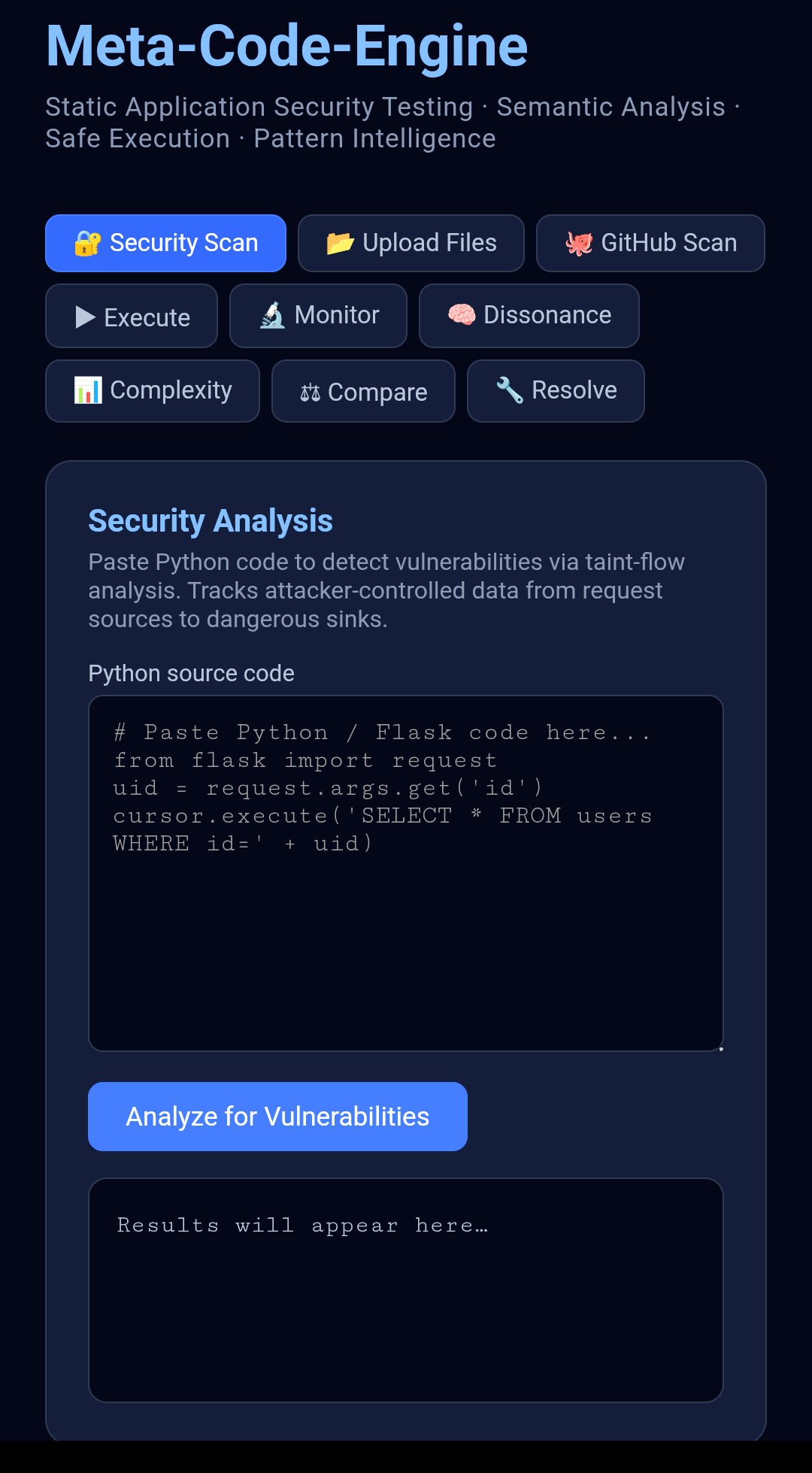Screen dimensions: 812x1473
Task: Activate the Security Scan button
Action: [165, 243]
